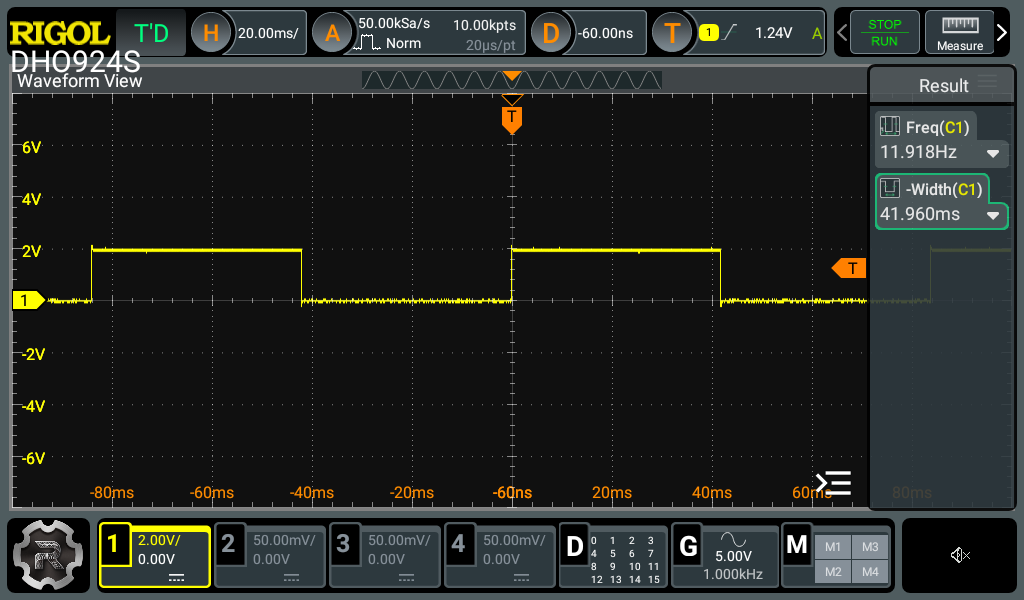The height and width of the screenshot is (600, 1024).
Task: Click the orange D delay settings icon
Action: tap(551, 33)
